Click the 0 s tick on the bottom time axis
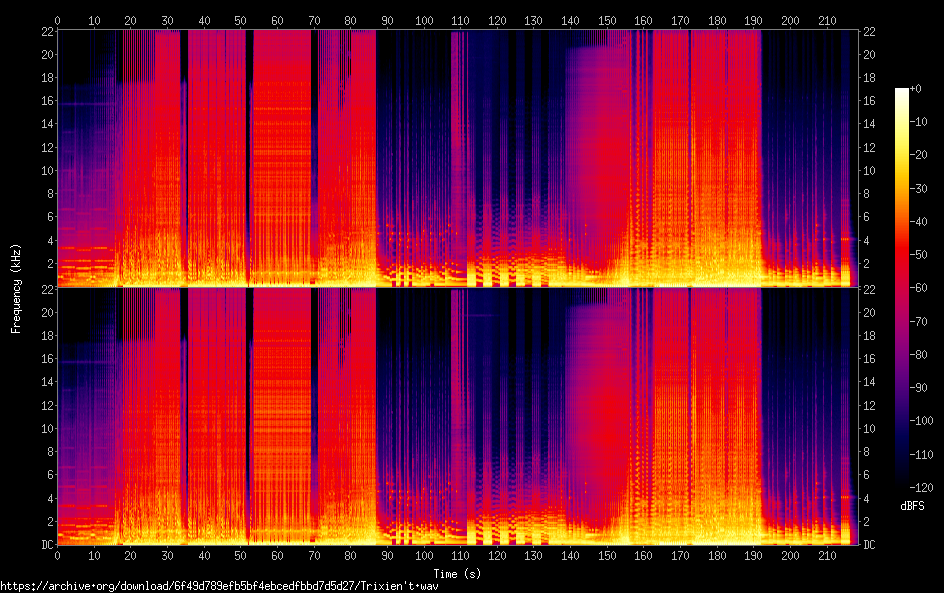This screenshot has height=593, width=944. [57, 555]
